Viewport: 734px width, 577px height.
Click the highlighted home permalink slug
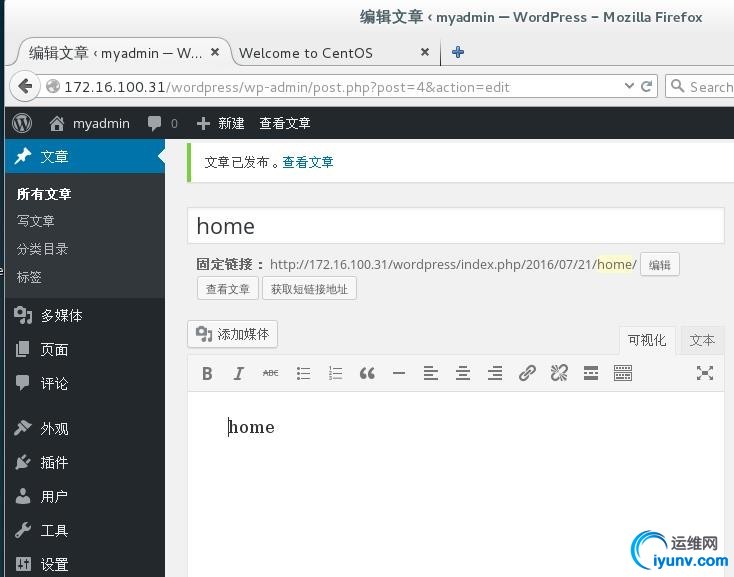tap(615, 264)
